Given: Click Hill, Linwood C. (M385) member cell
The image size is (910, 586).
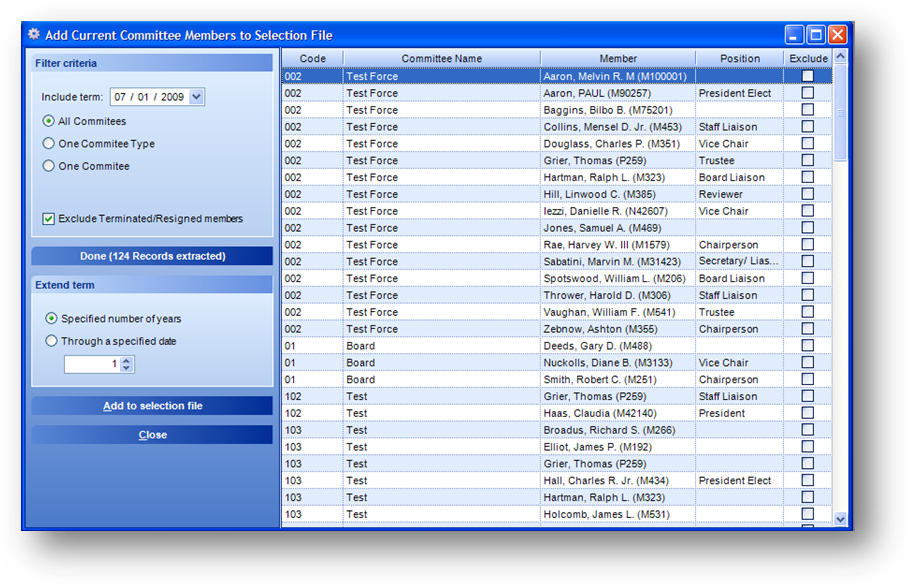Looking at the screenshot, I should pos(618,194).
